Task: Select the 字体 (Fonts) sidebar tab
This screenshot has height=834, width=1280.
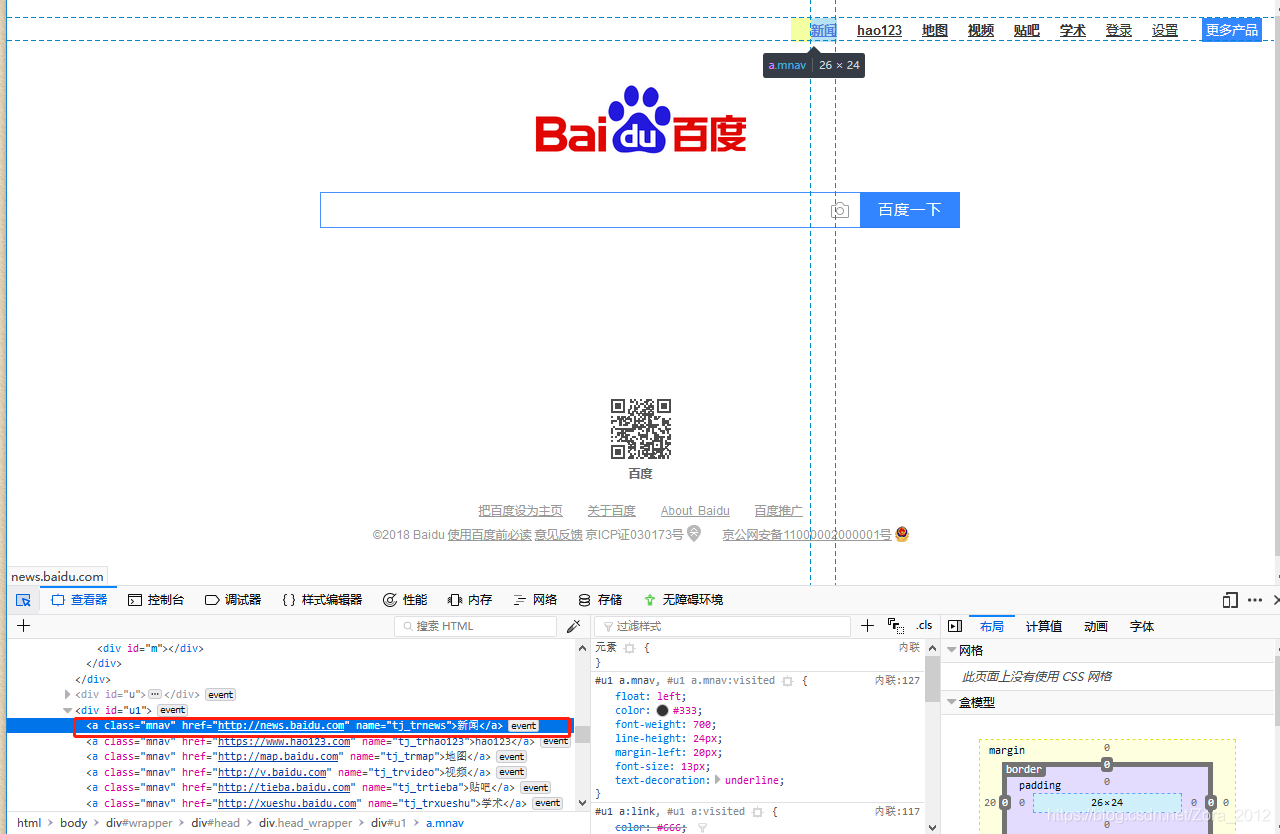Action: [1142, 626]
